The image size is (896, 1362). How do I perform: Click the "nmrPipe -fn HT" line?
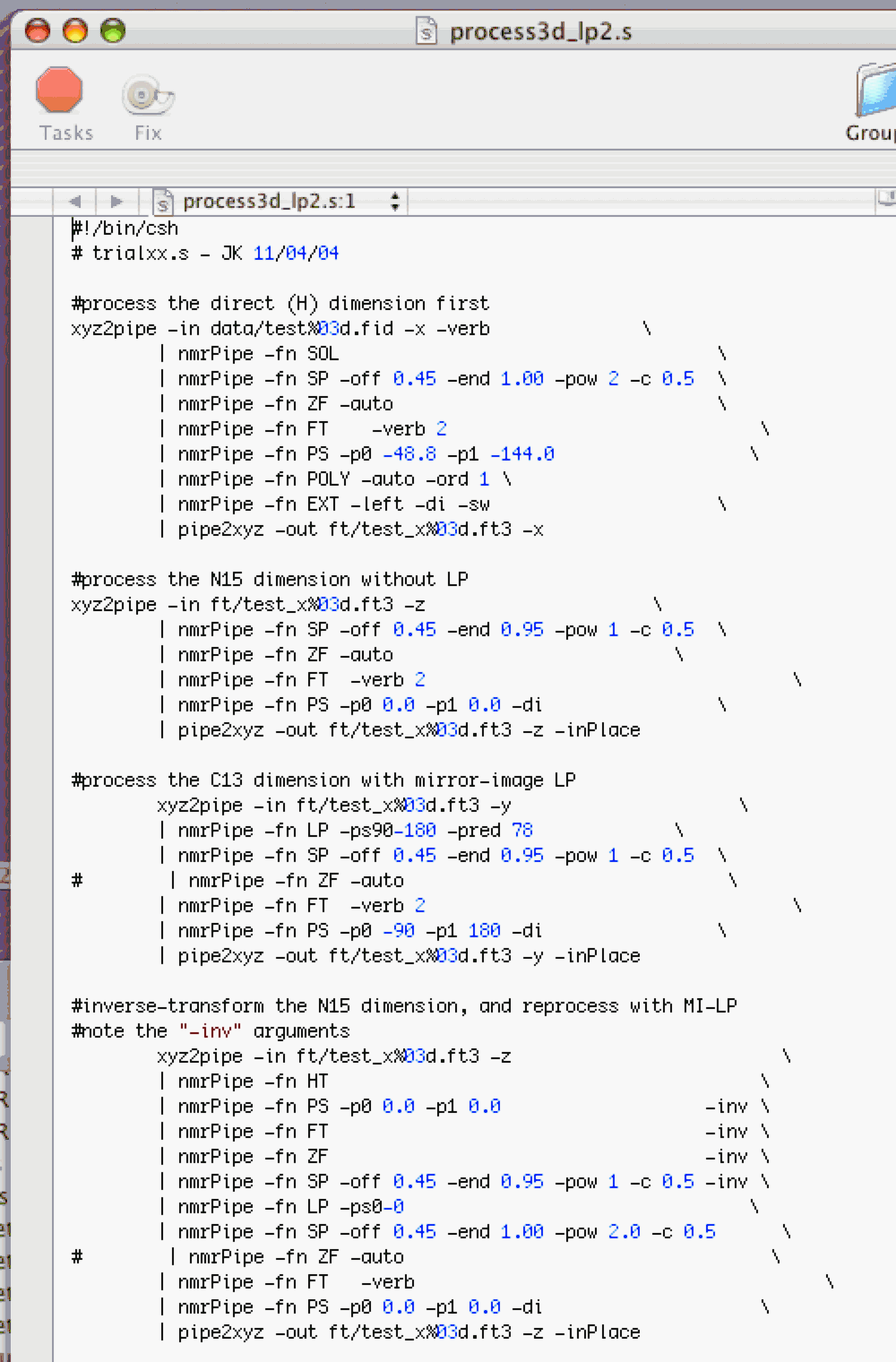click(253, 1082)
